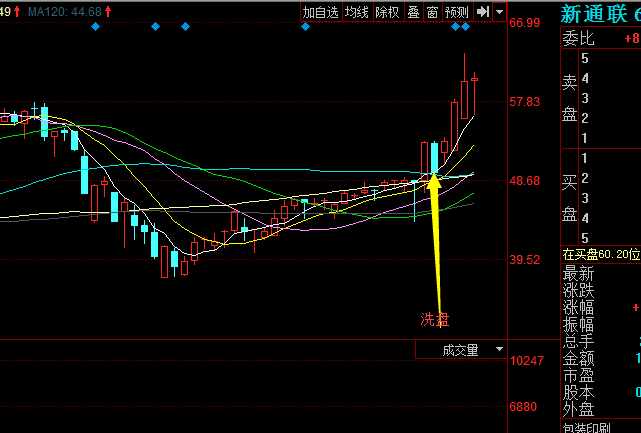Click the 57.83 price axis label

point(524,101)
